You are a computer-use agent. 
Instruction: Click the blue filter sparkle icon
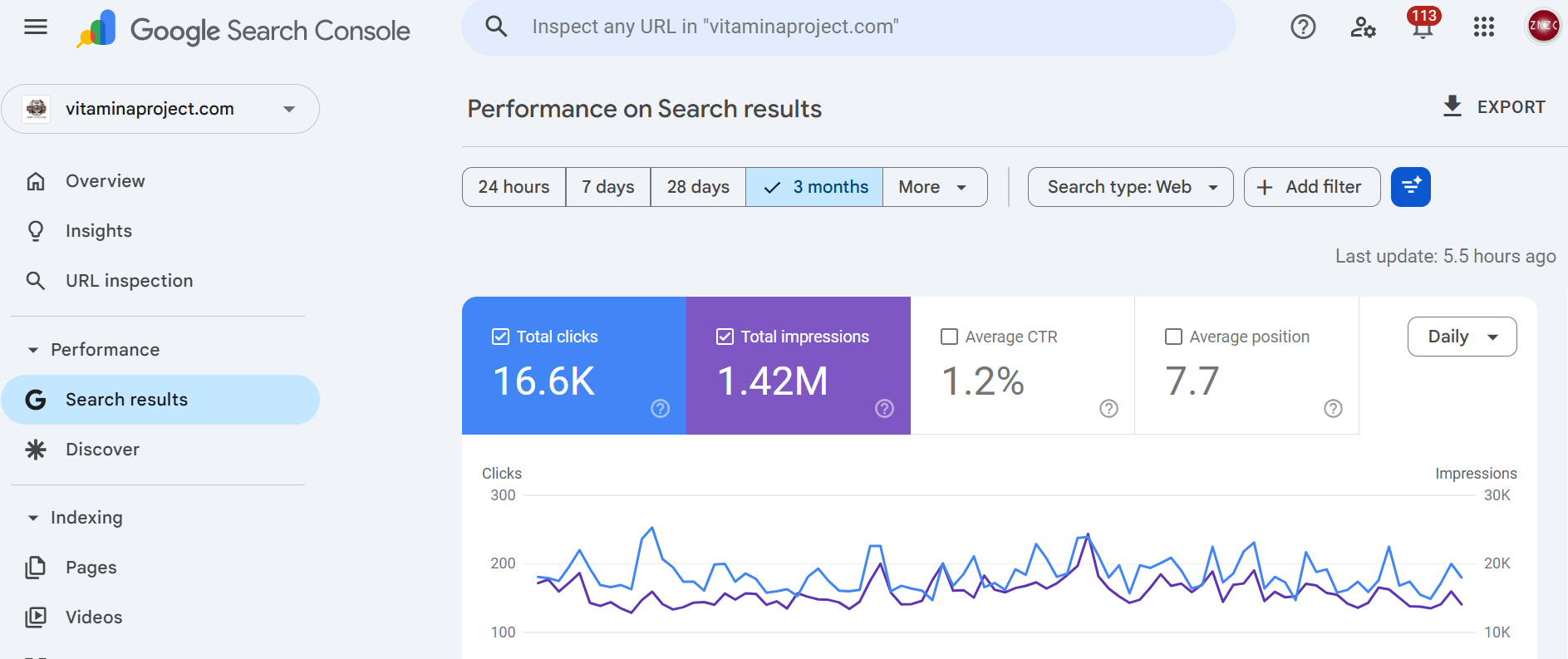[x=1410, y=187]
